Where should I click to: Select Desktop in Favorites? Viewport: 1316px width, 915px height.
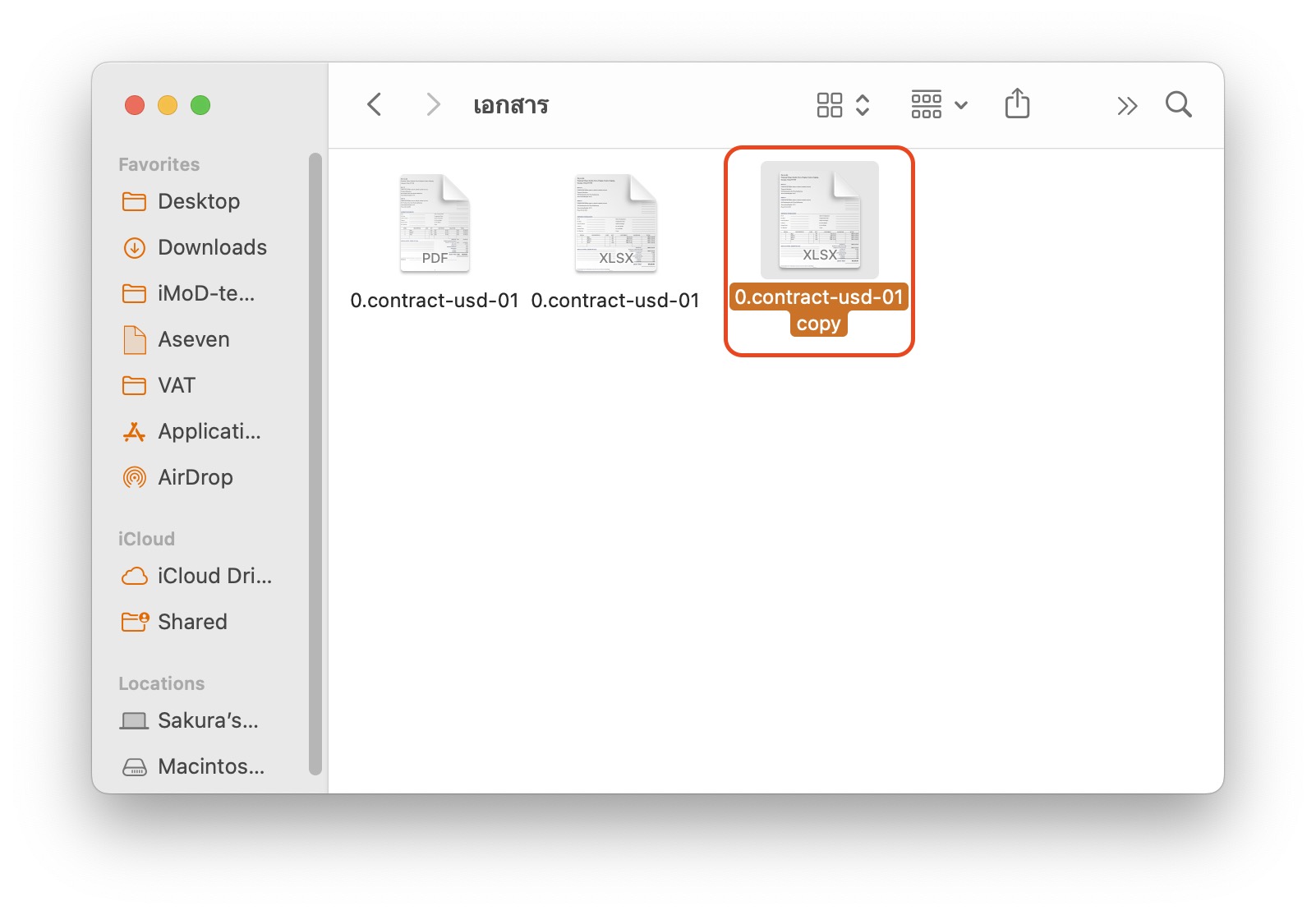click(198, 201)
